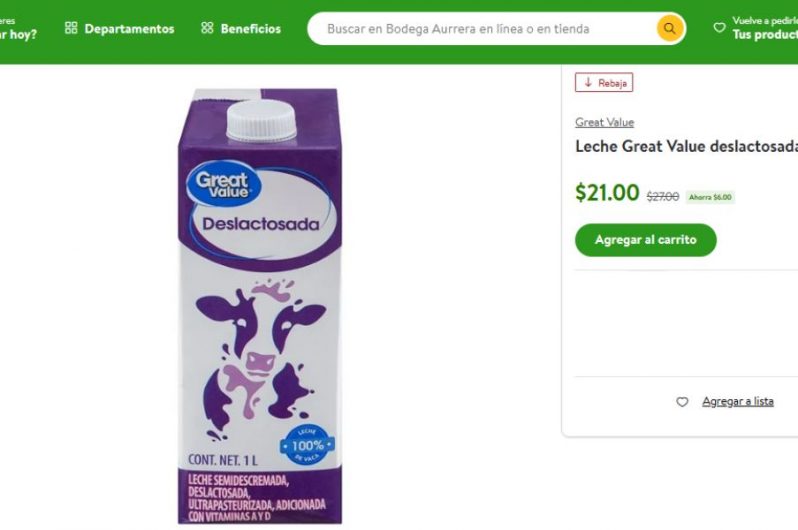This screenshot has height=530, width=798.
Task: Open Tus productos in the header
Action: 765,35
